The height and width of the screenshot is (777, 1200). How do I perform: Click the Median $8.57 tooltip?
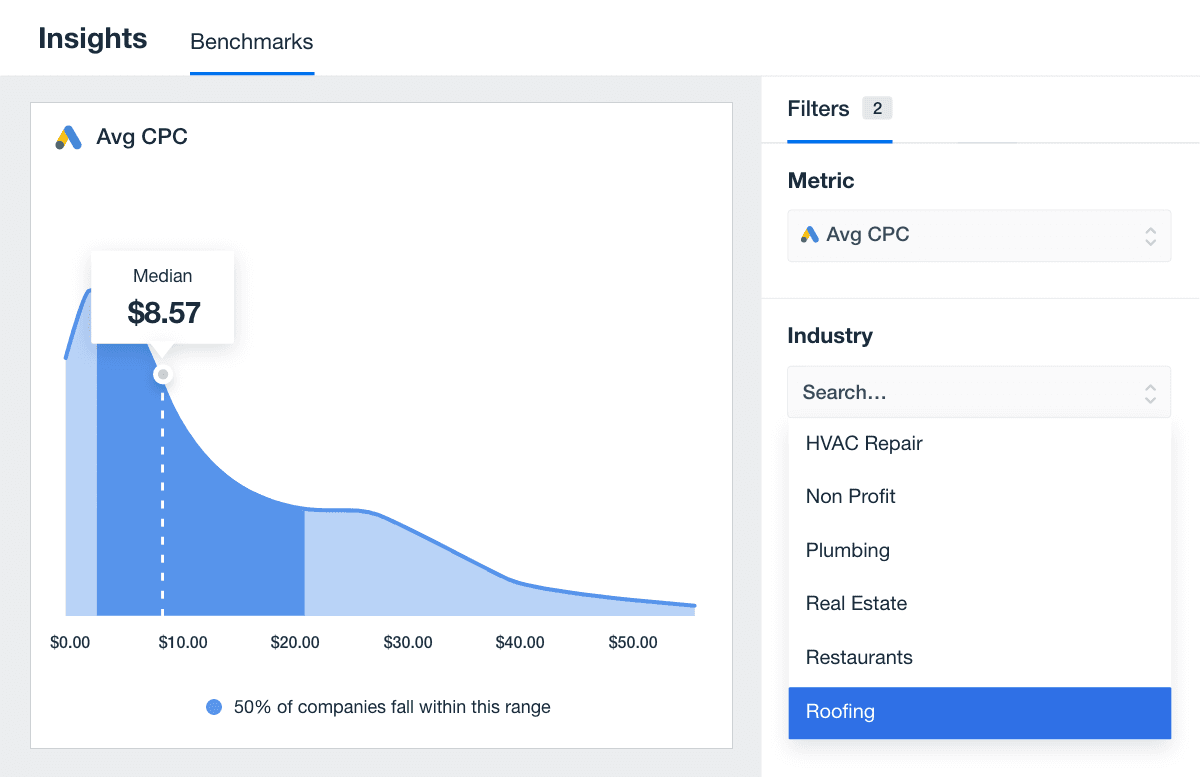click(x=163, y=298)
